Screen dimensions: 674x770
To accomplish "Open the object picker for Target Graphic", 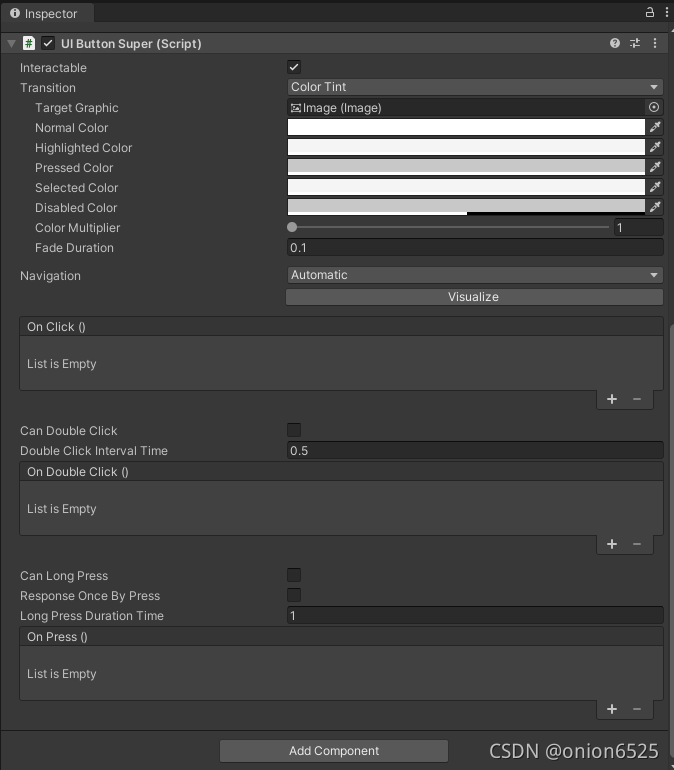I will point(654,107).
